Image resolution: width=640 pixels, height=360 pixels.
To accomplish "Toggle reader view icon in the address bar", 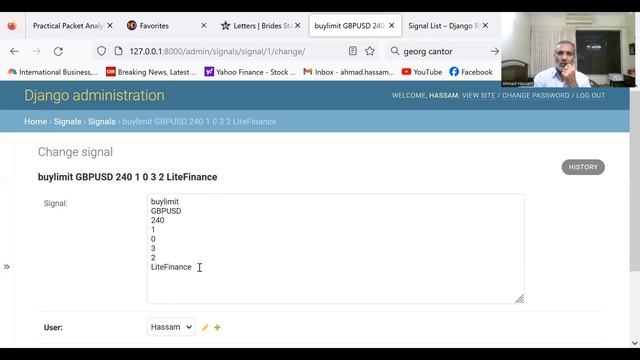I will [x=353, y=51].
